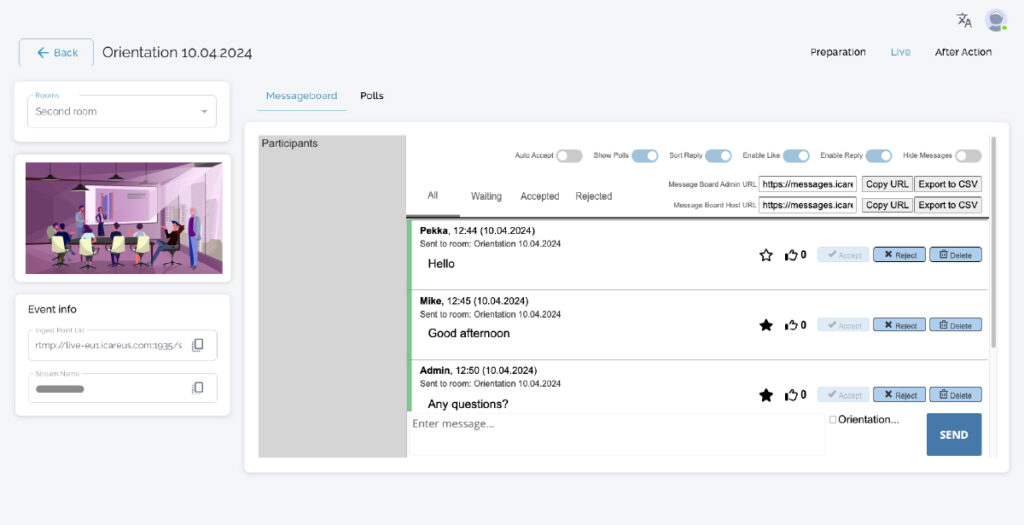The height and width of the screenshot is (525, 1024).
Task: Show the Waiting messages filter tab
Action: tap(486, 196)
